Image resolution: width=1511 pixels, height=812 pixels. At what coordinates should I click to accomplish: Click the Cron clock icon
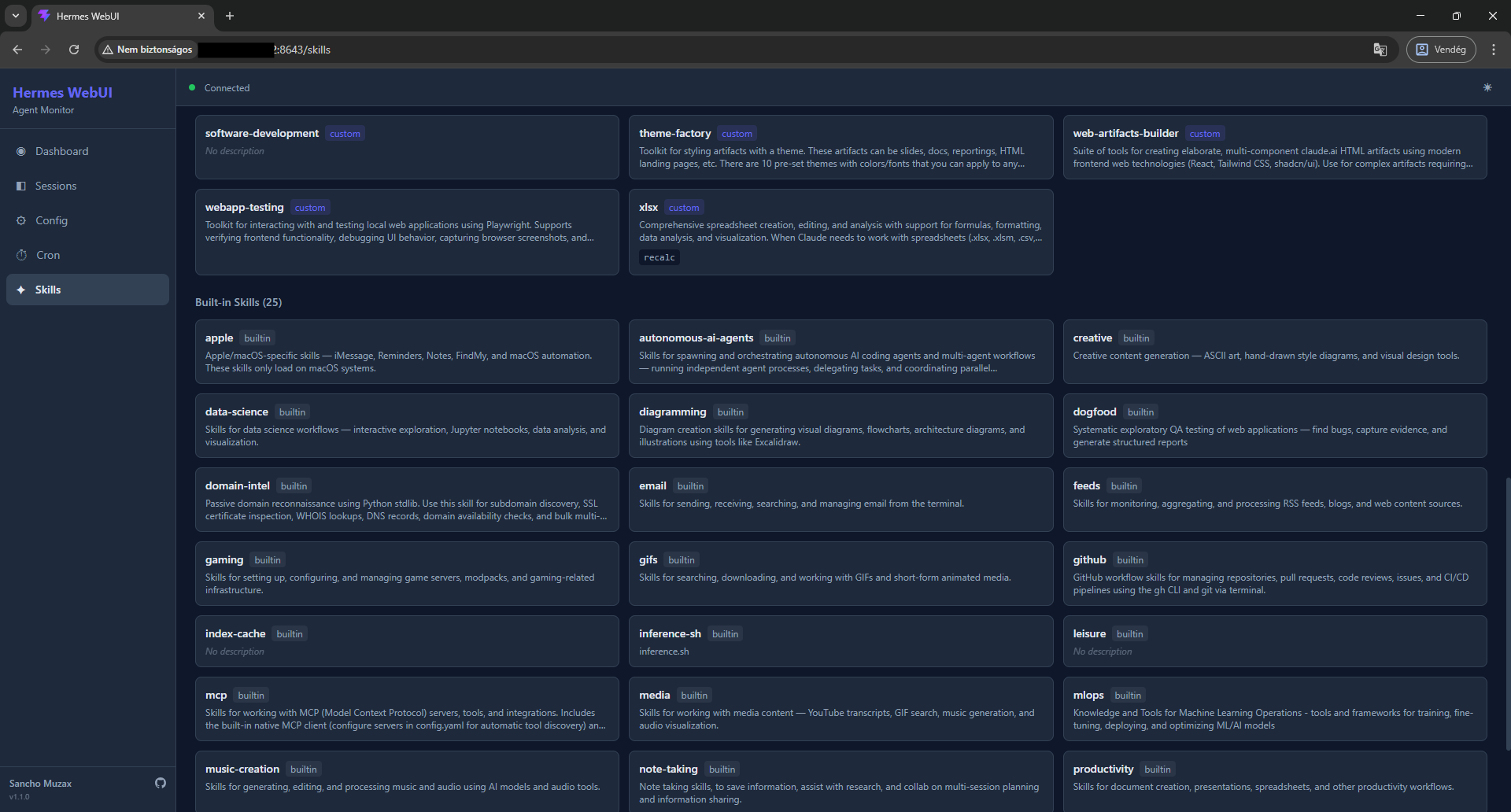(21, 255)
